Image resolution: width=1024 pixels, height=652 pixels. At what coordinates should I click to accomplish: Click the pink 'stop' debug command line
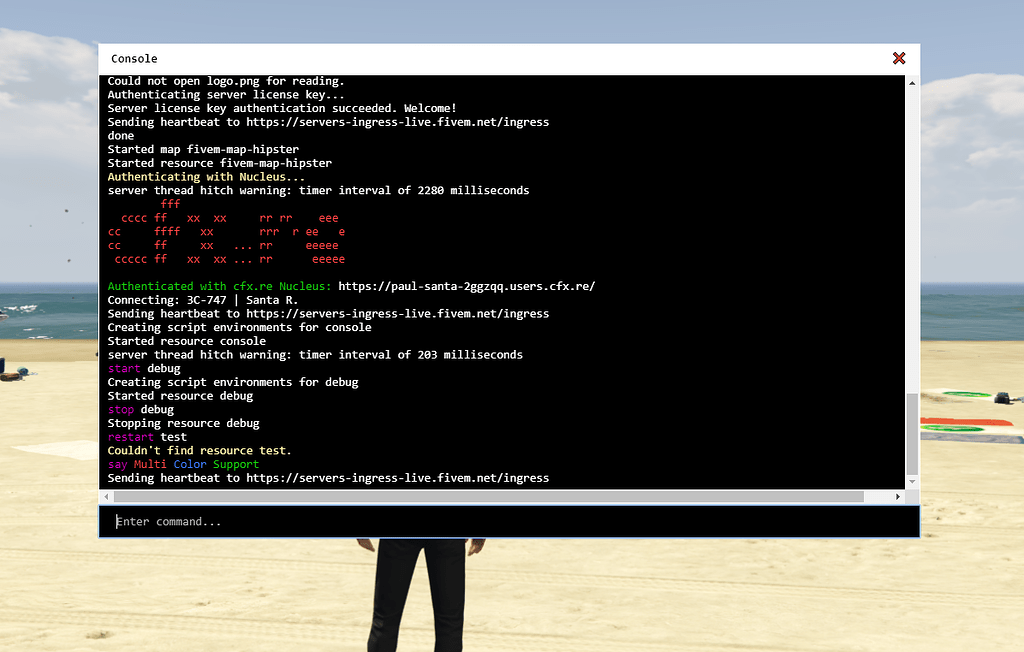pos(140,410)
